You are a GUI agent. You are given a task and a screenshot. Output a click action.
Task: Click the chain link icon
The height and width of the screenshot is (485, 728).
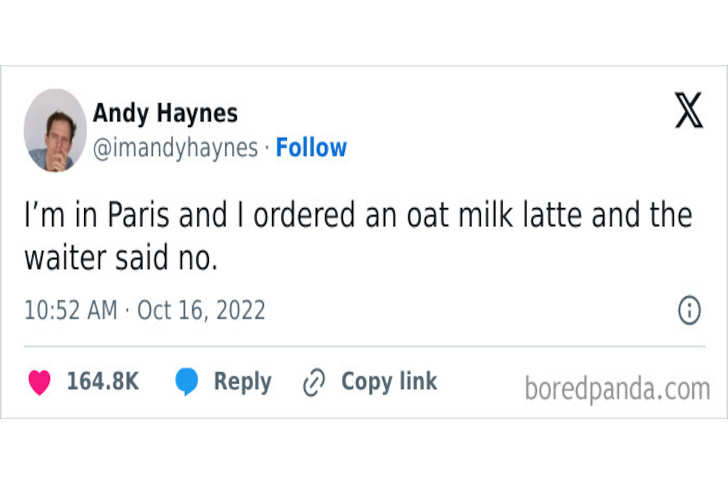(x=314, y=382)
